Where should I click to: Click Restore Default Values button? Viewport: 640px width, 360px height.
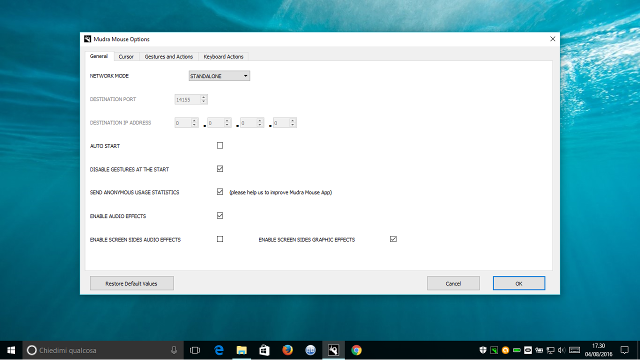click(x=132, y=283)
